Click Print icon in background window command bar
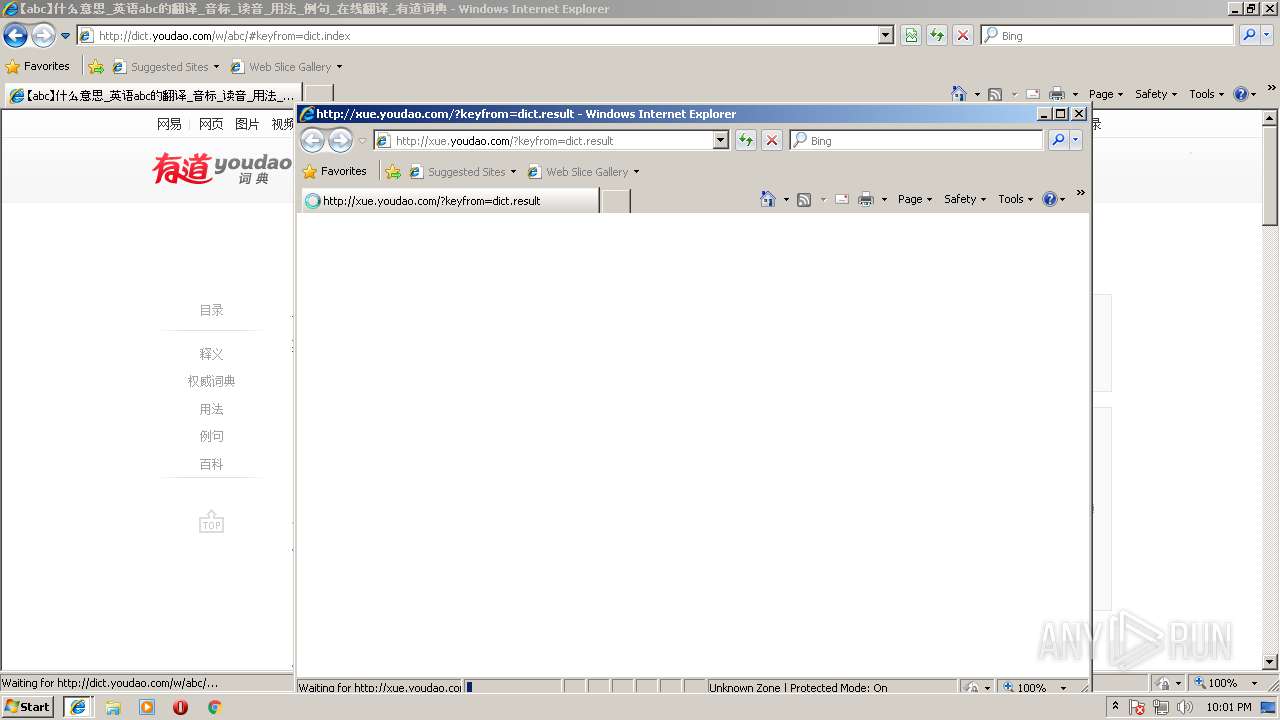This screenshot has height=720, width=1280. (x=1057, y=94)
